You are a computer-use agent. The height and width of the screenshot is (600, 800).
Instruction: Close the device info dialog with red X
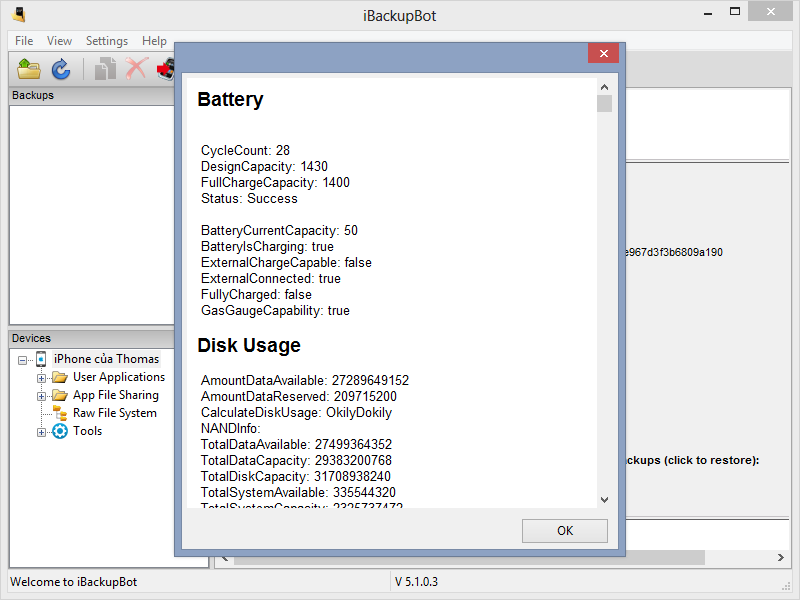pos(602,55)
